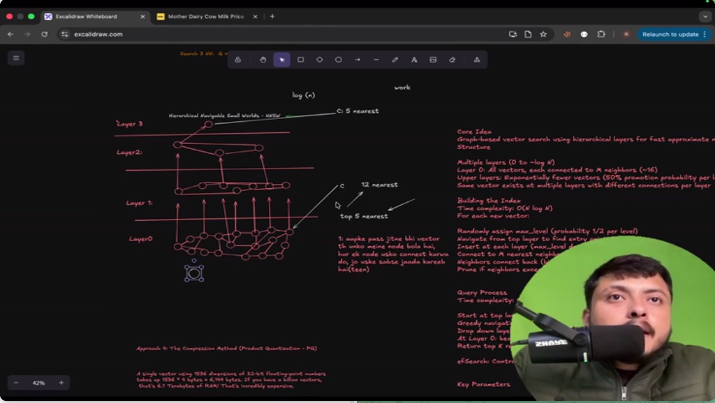This screenshot has height=403, width=715.
Task: Select the Selection arrow tool
Action: [x=282, y=60]
